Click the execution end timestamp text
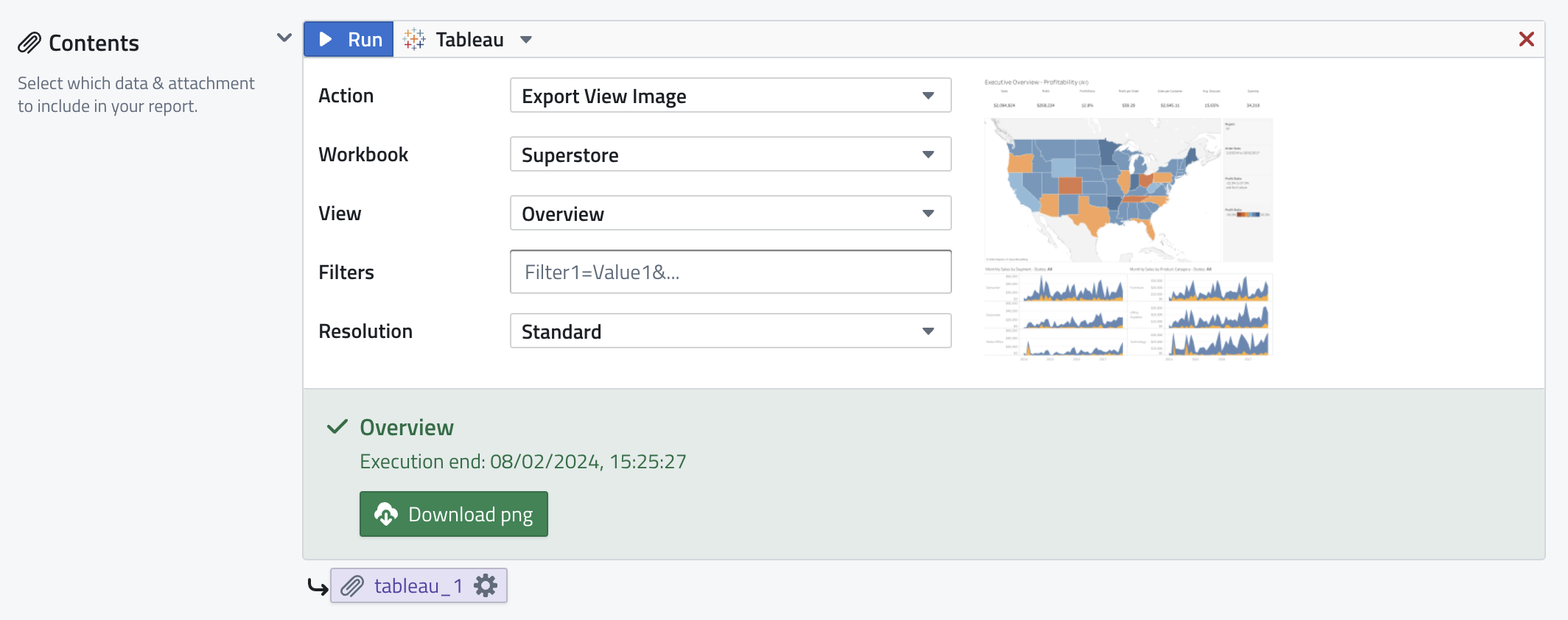Screen dimensions: 1568x620 (522, 462)
